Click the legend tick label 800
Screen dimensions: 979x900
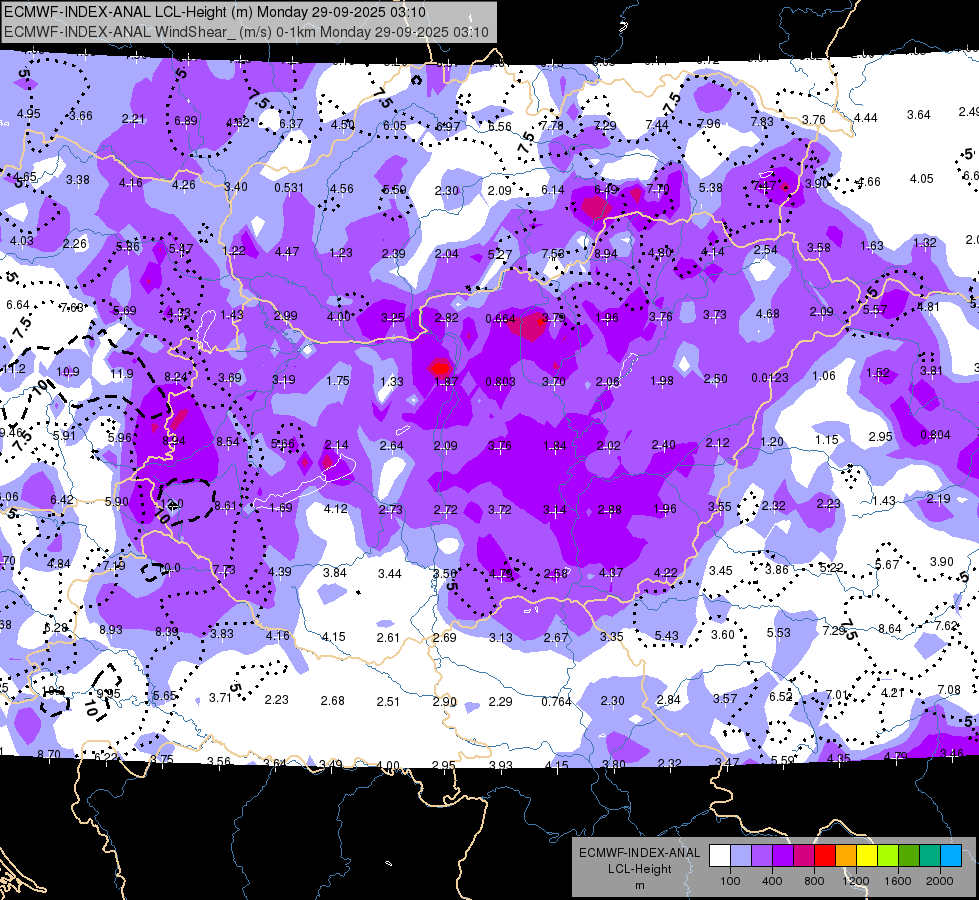(x=814, y=881)
